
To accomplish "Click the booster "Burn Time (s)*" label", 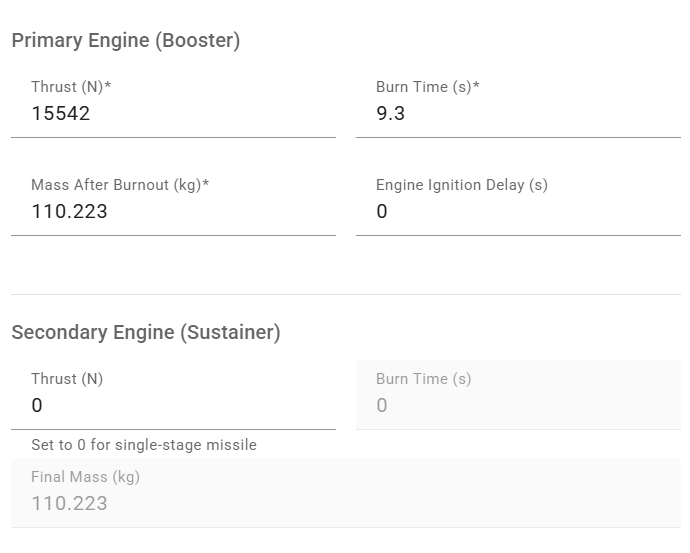I will tap(428, 87).
